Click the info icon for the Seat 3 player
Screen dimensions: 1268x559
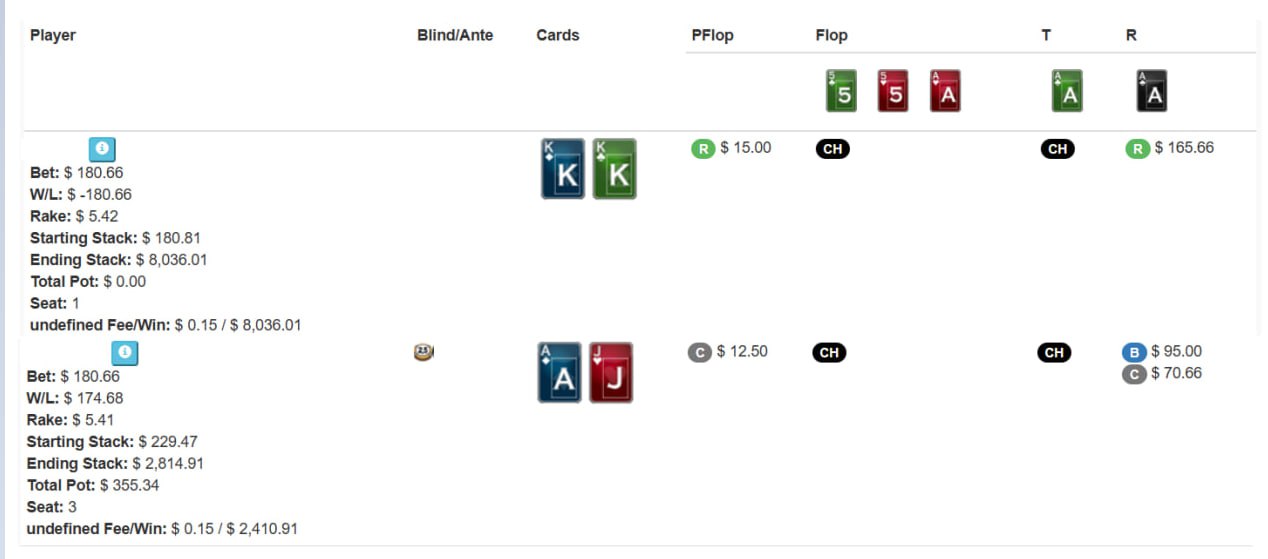point(124,353)
